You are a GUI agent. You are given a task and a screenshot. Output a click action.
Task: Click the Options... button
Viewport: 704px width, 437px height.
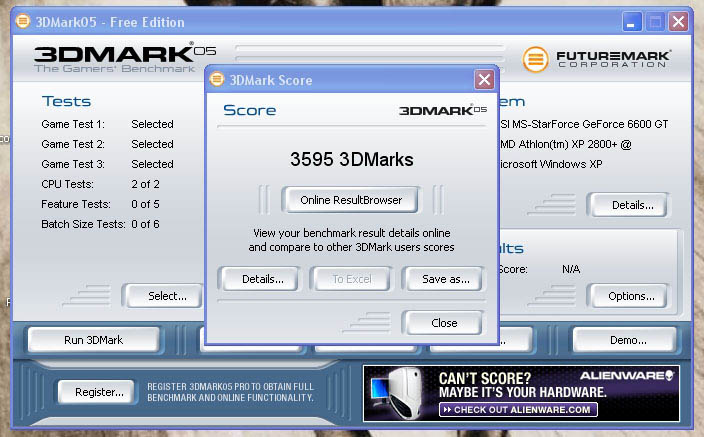tap(629, 296)
